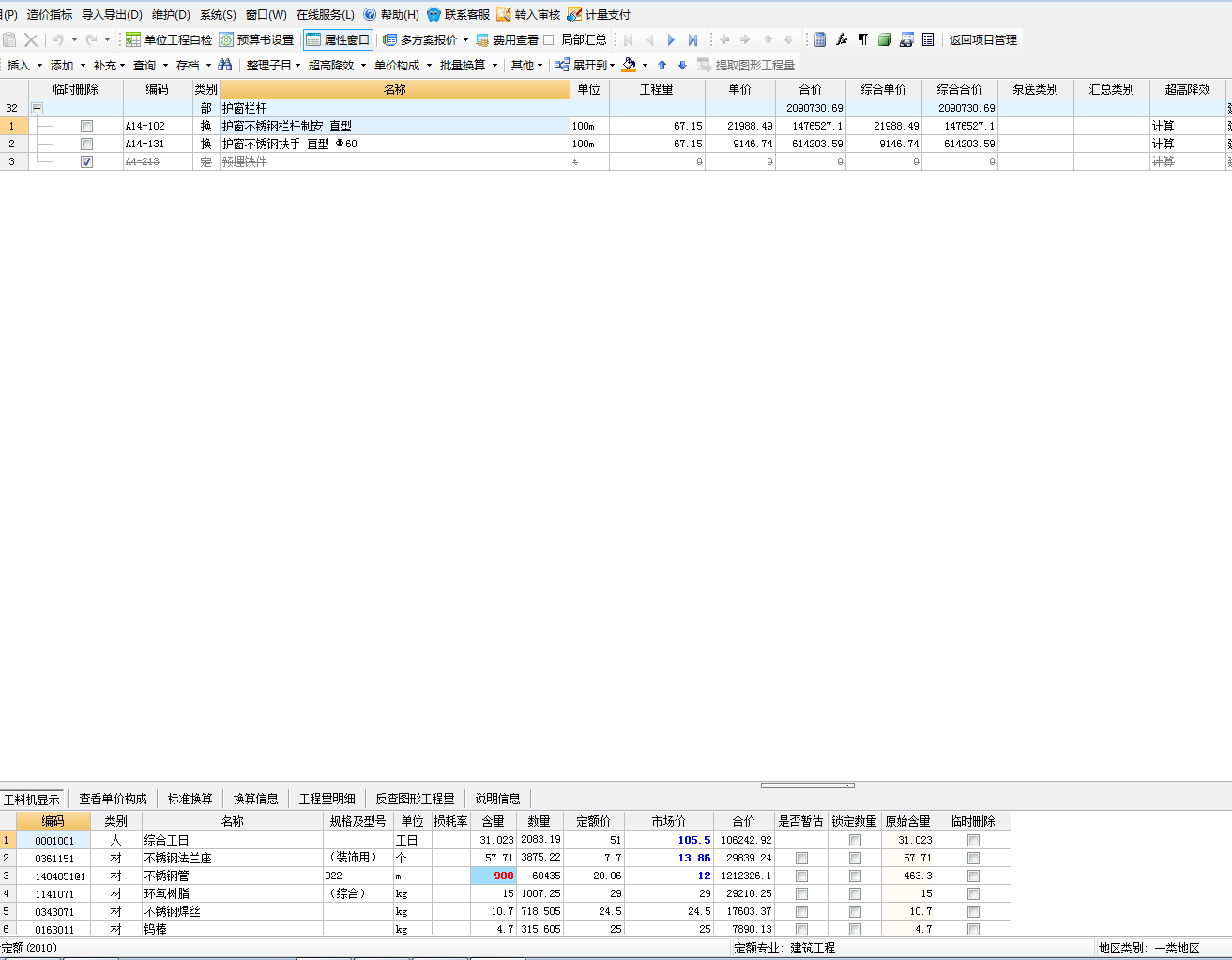Toggle the 属性窗口 property window button

point(338,39)
